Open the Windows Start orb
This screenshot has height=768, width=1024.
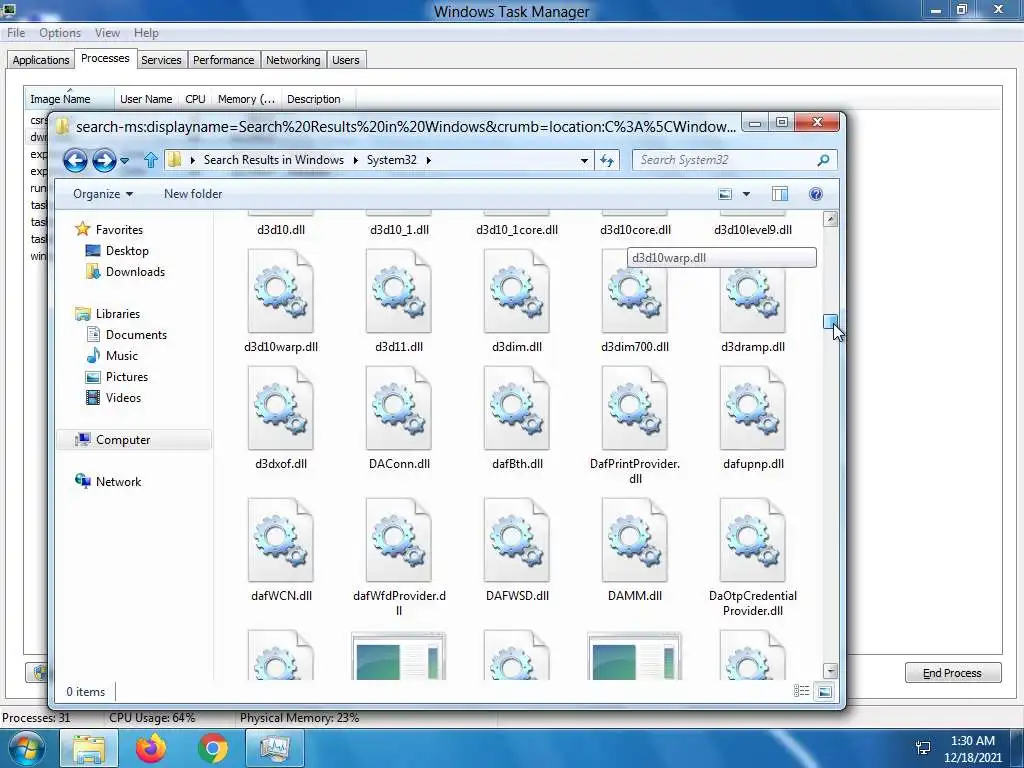pos(26,749)
